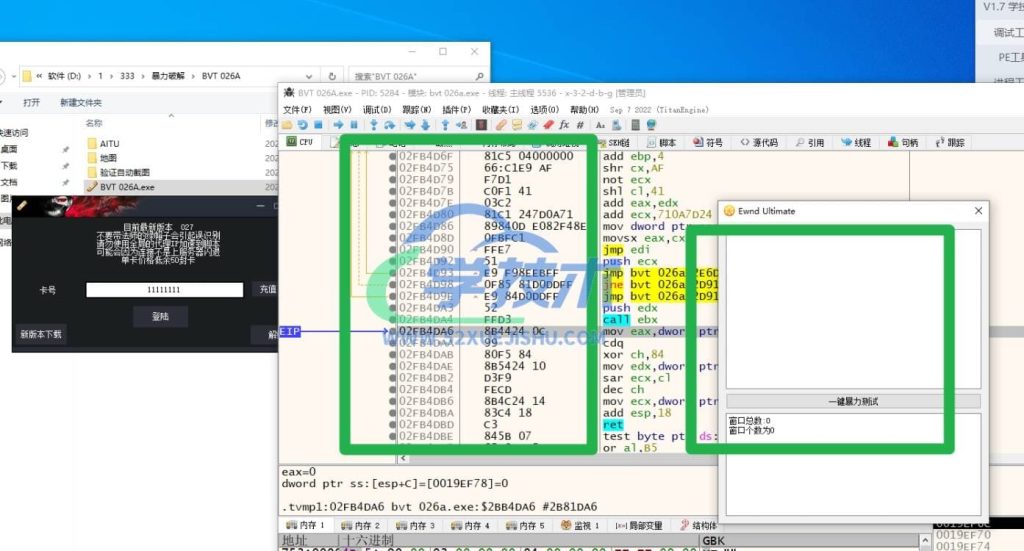Click the 卡号 card number input field
The width and height of the screenshot is (1024, 551).
tap(164, 290)
